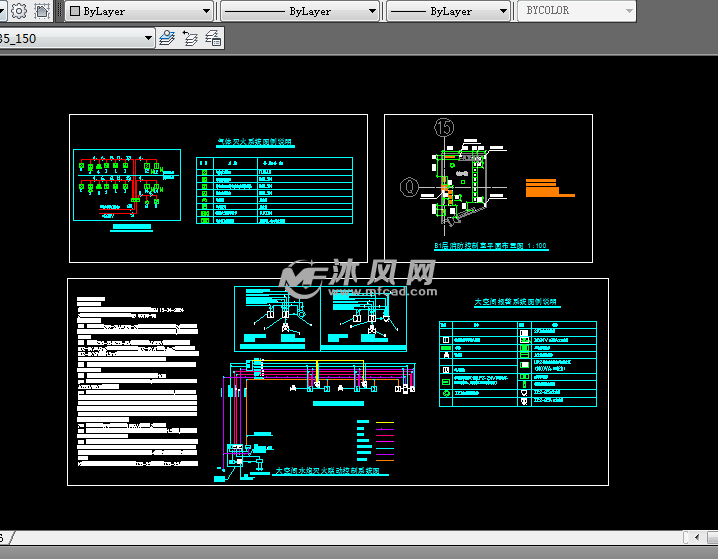718x559 pixels.
Task: Click the circled Q grid axis marker
Action: click(x=409, y=185)
